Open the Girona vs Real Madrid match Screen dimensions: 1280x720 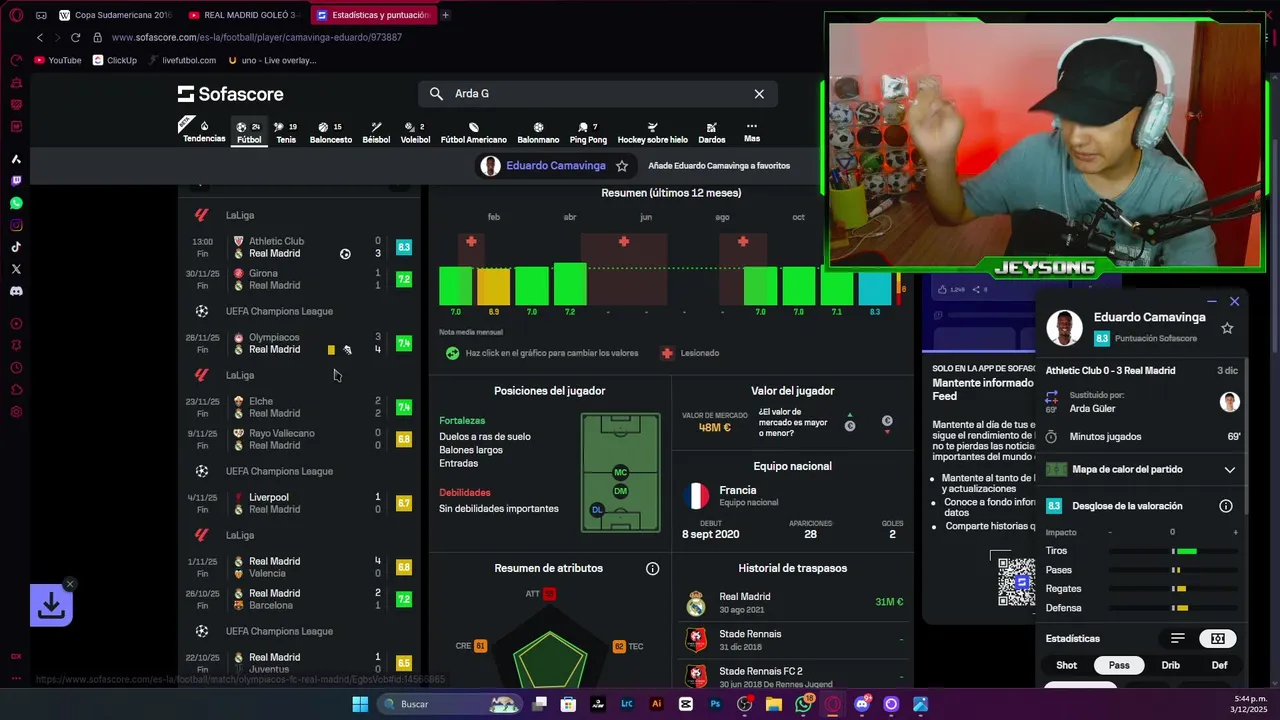pyautogui.click(x=299, y=279)
